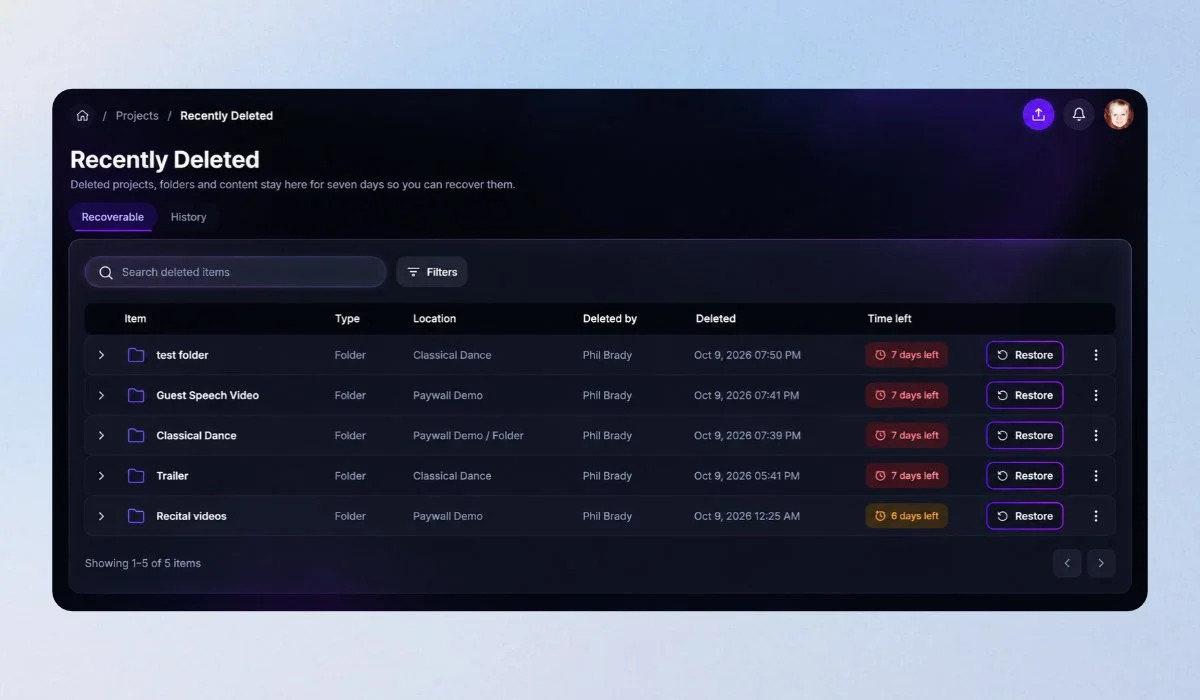The image size is (1200, 700).
Task: Click 7 days left badge for test folder
Action: click(907, 355)
